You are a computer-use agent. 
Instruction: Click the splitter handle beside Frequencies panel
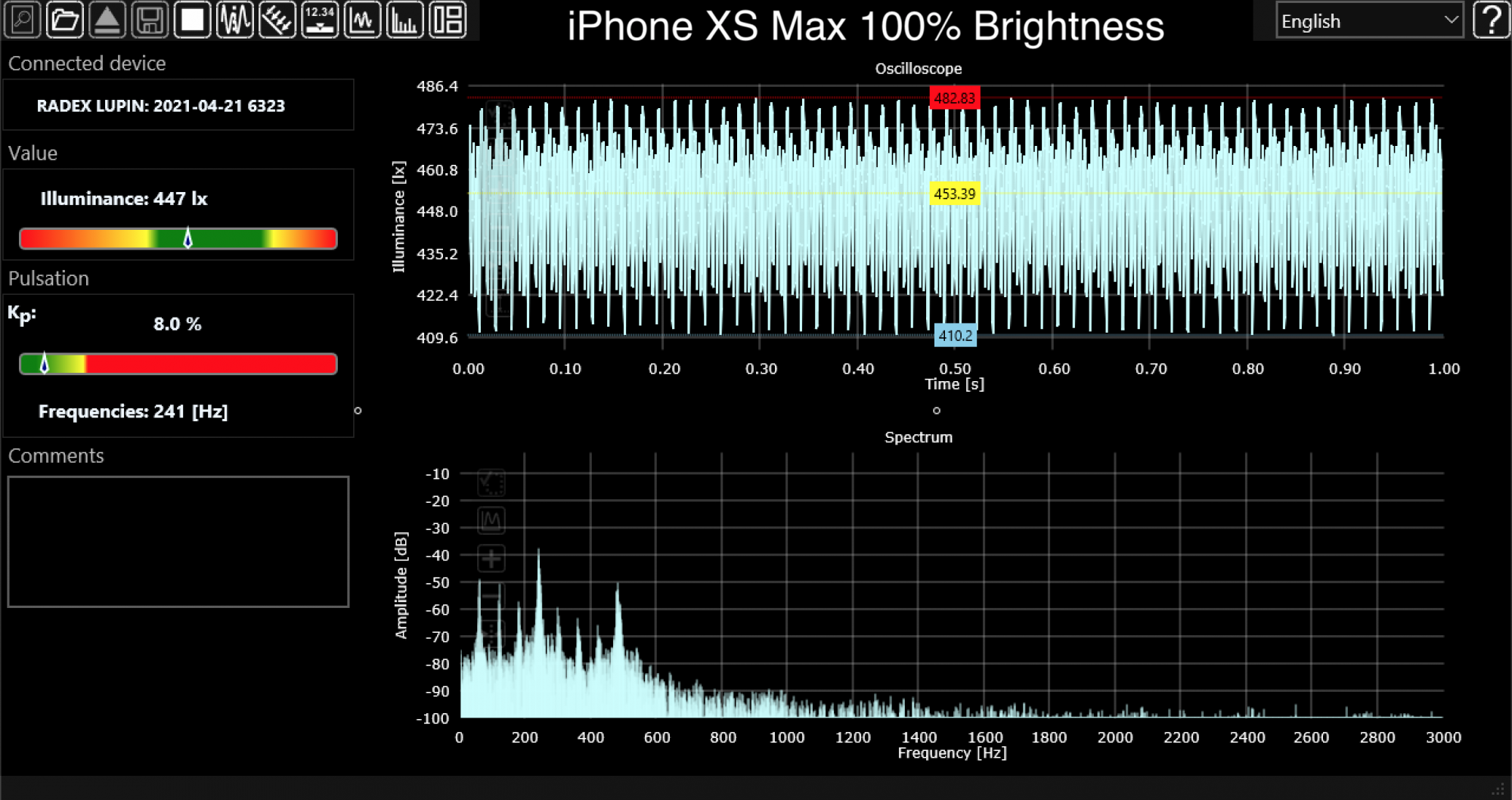tap(358, 411)
